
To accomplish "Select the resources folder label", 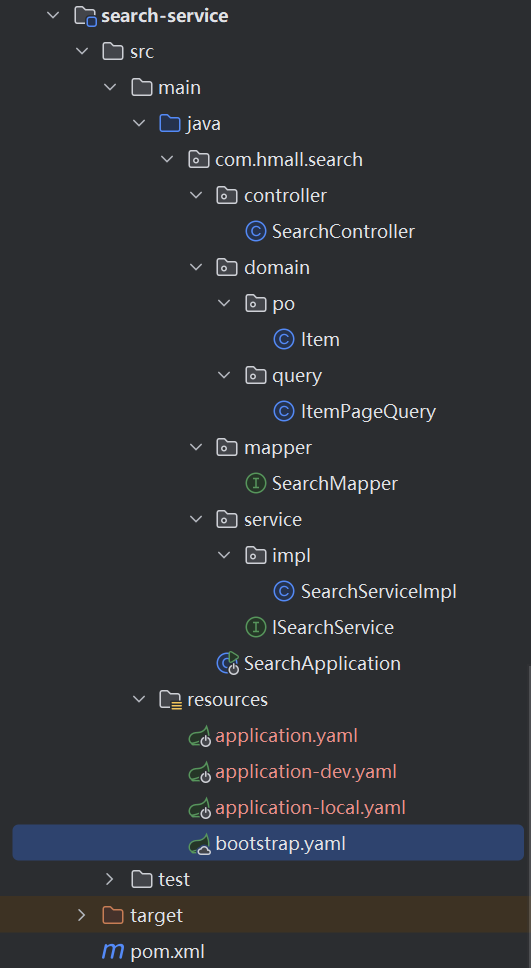I will pos(227,699).
